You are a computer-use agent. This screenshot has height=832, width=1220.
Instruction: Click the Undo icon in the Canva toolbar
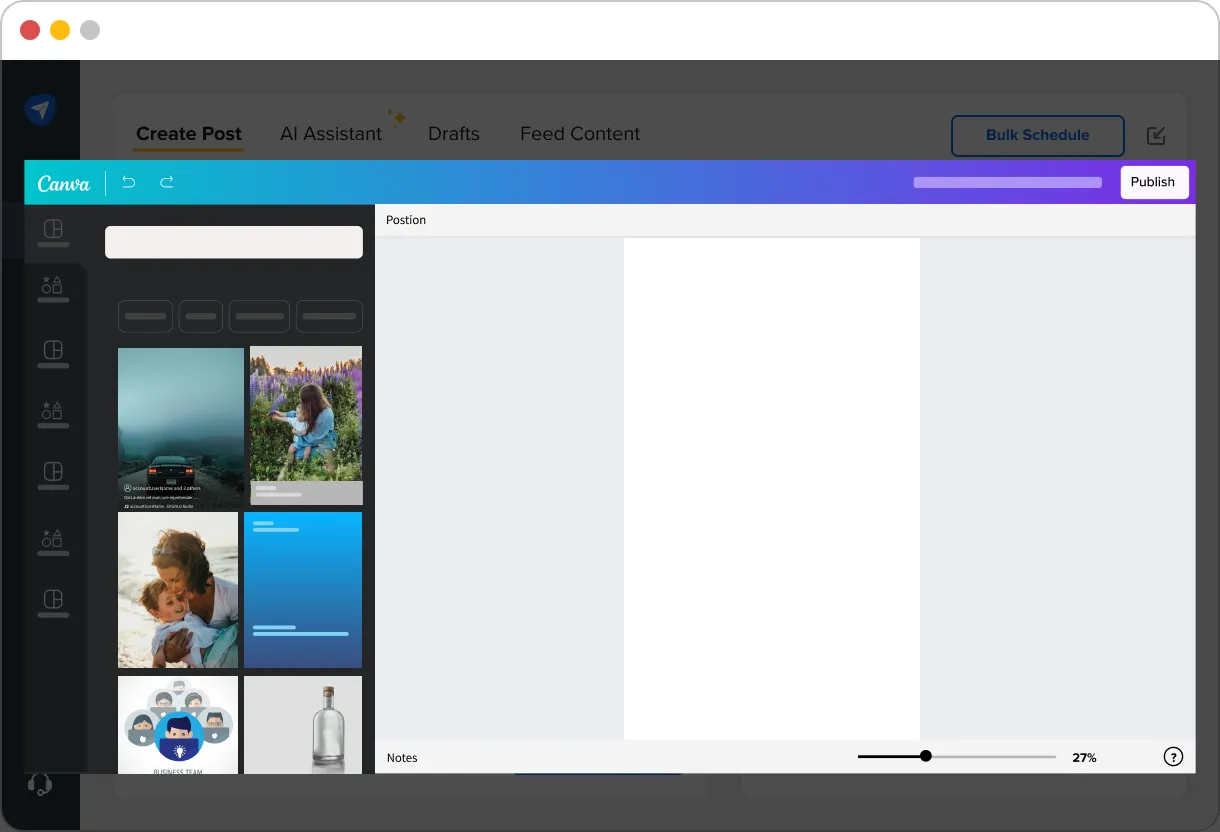coord(128,182)
